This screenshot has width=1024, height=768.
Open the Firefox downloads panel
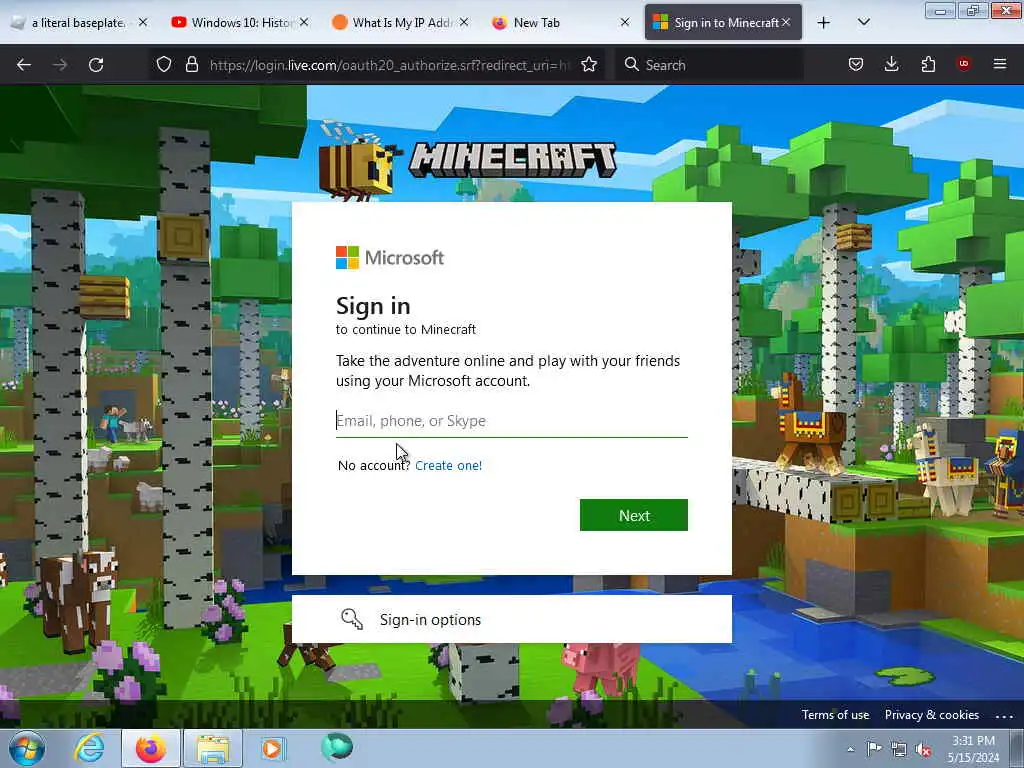coord(891,64)
